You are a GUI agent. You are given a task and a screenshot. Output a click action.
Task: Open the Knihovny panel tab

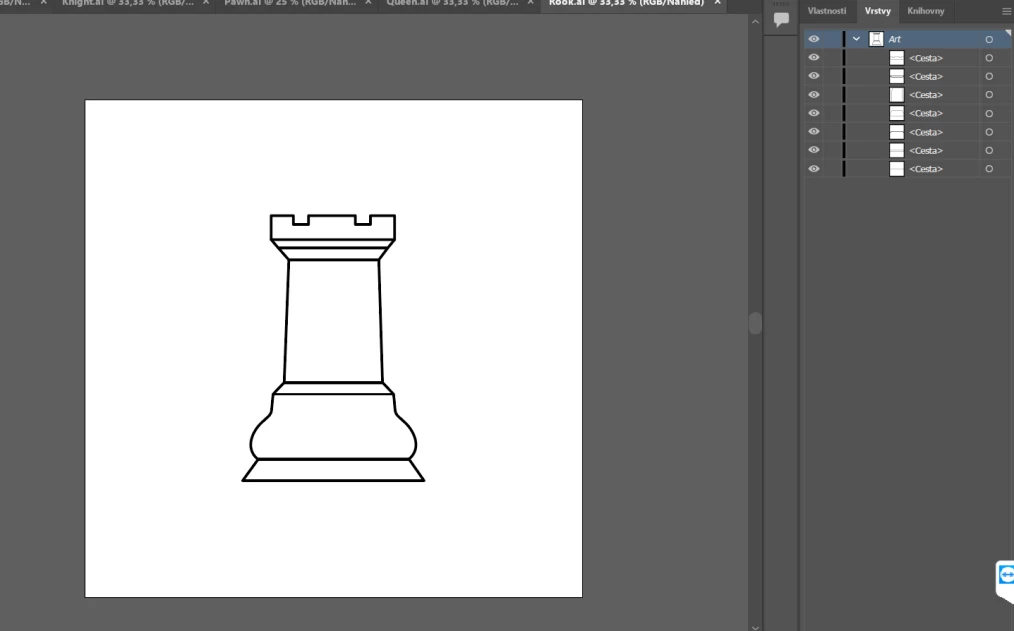pos(925,11)
